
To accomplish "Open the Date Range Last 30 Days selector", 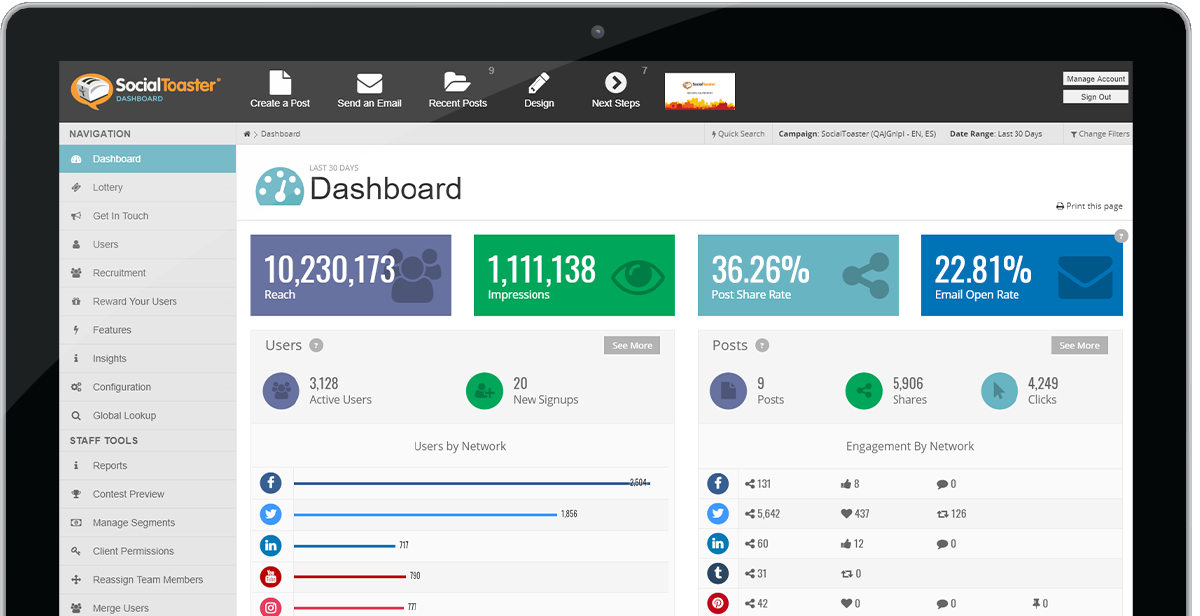I will [995, 134].
